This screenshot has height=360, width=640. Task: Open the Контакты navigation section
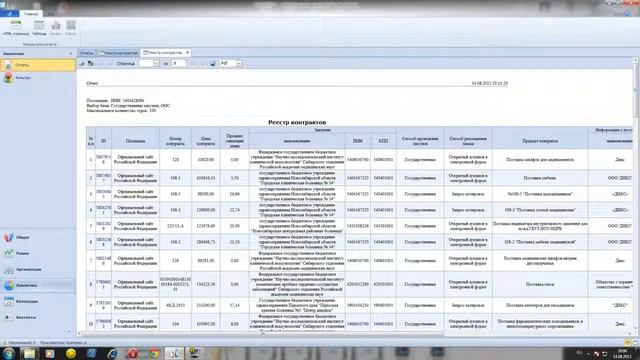click(x=38, y=317)
